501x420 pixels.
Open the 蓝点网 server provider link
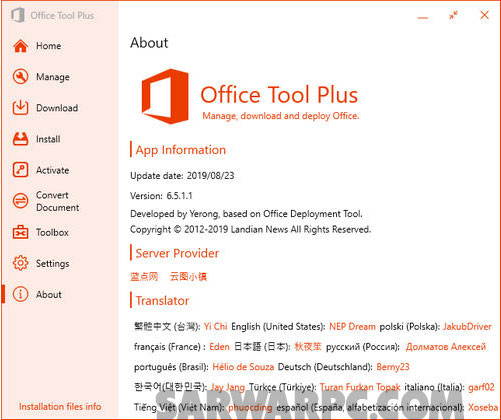click(x=144, y=276)
